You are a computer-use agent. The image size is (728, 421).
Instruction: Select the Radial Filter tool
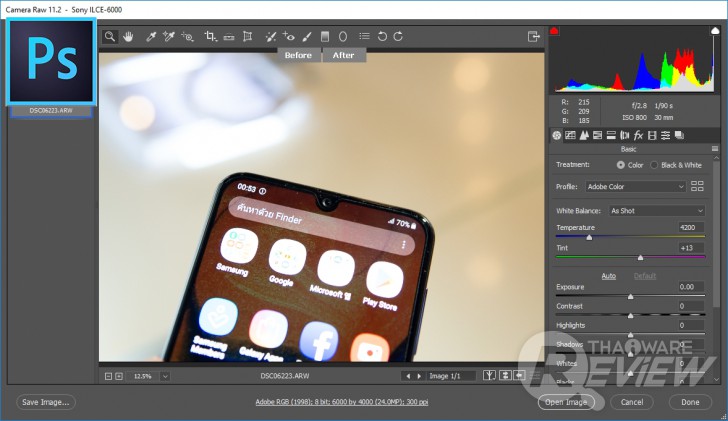(343, 36)
